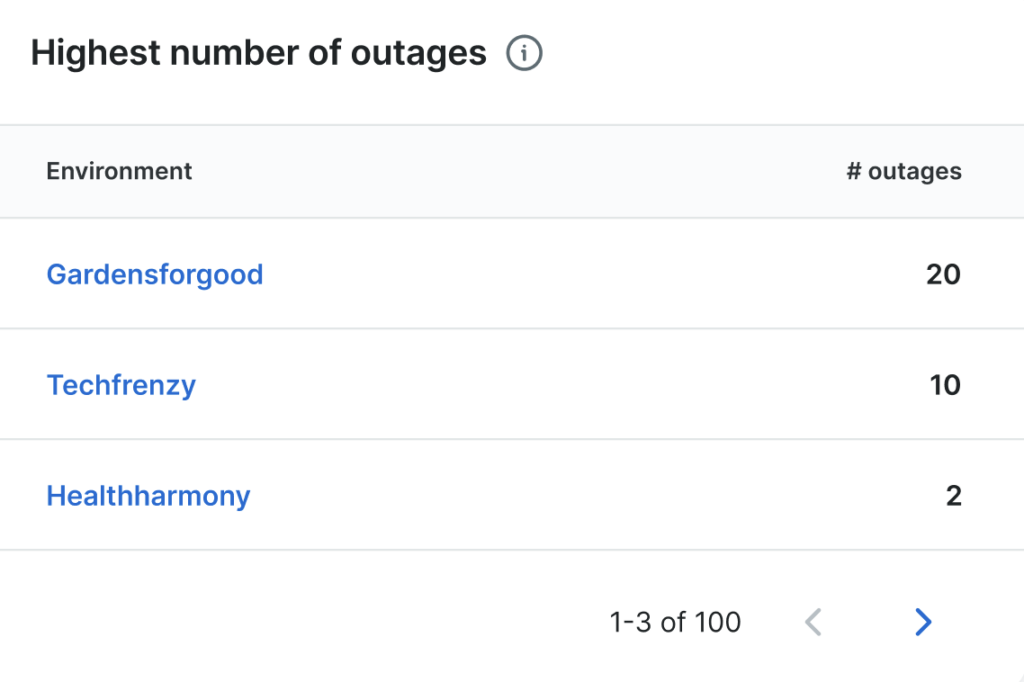Click the 'Highest number of outages' title
The width and height of the screenshot is (1024, 682).
(x=258, y=53)
